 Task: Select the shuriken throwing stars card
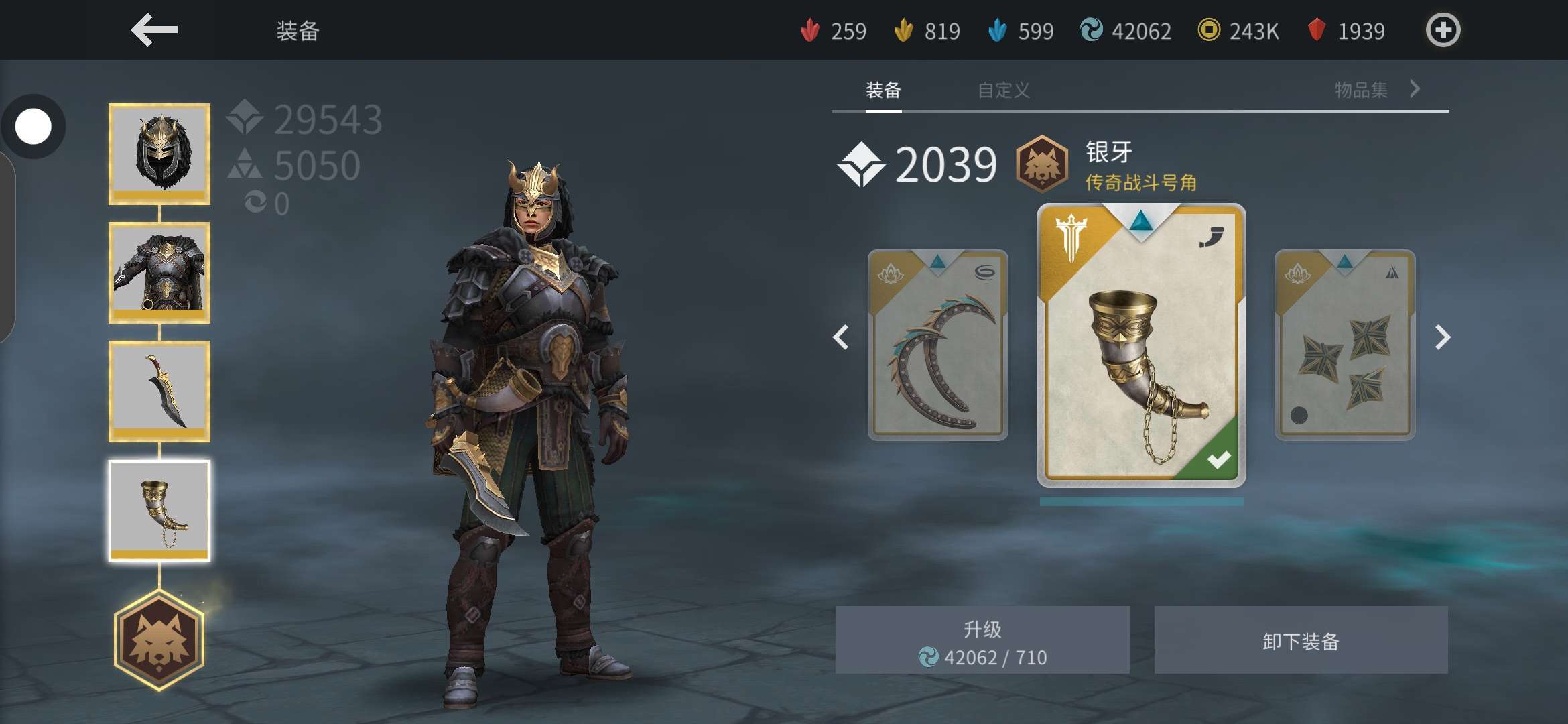[1345, 345]
